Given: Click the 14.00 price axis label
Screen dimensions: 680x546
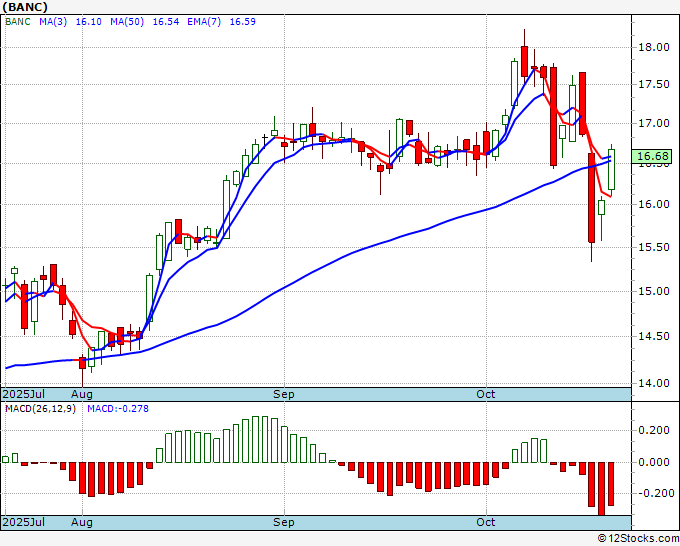Looking at the screenshot, I should pos(654,383).
